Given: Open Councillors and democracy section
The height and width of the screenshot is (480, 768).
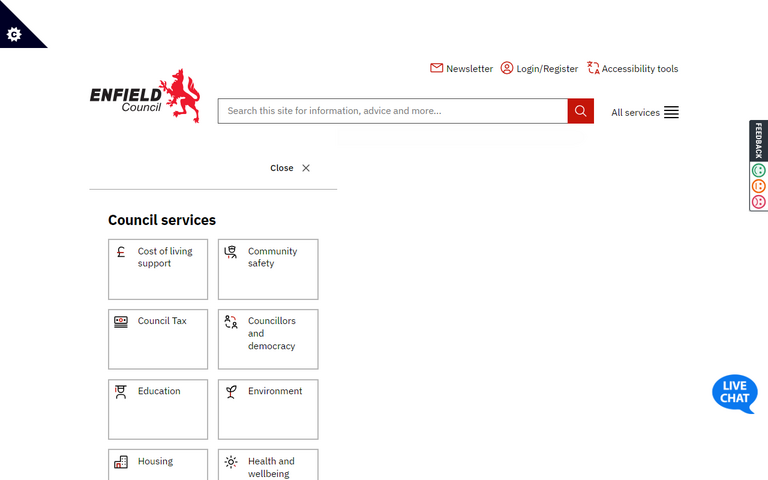Looking at the screenshot, I should (268, 339).
